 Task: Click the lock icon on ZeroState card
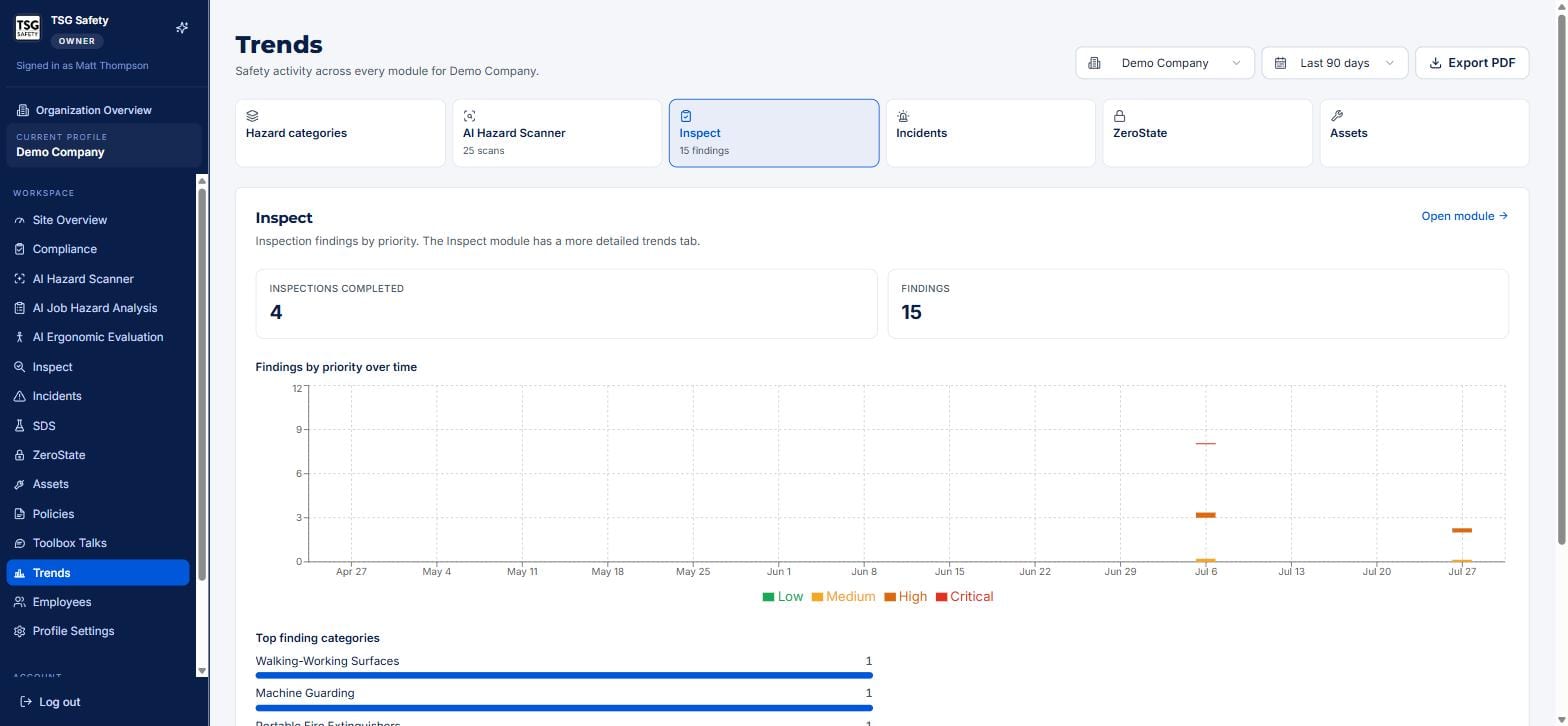tap(1119, 116)
